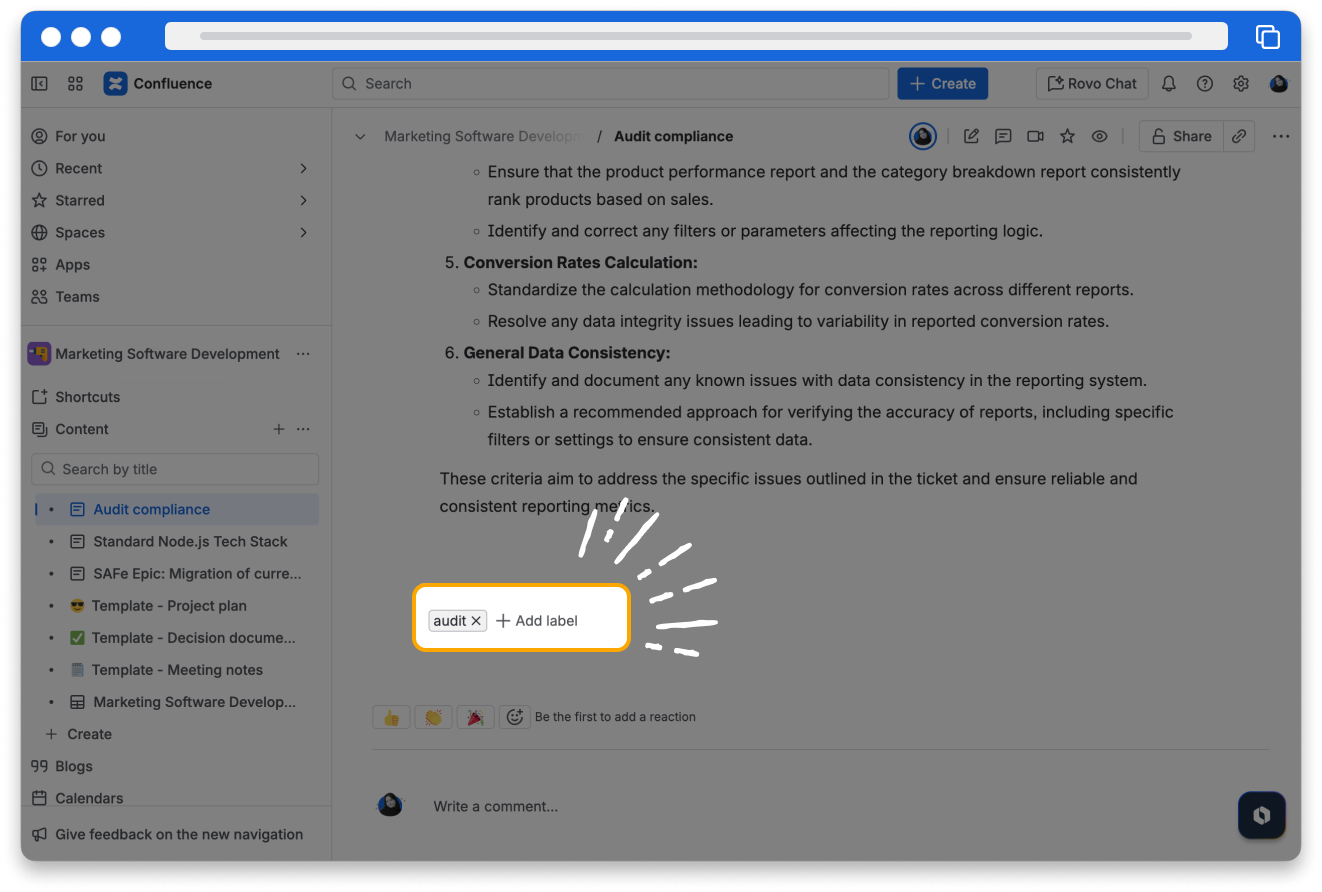The height and width of the screenshot is (892, 1322).
Task: Click the blue Create button
Action: coord(942,84)
